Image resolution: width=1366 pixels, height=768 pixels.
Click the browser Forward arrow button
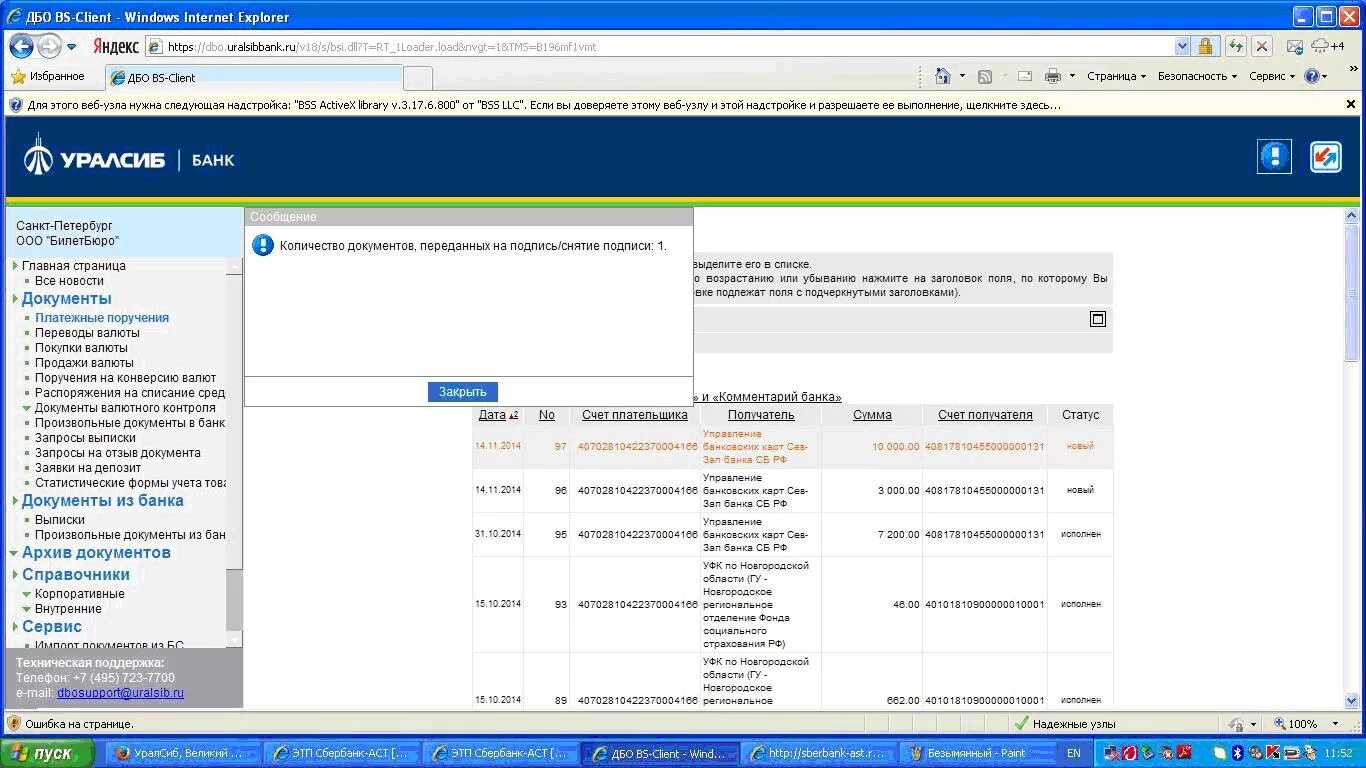pos(49,46)
